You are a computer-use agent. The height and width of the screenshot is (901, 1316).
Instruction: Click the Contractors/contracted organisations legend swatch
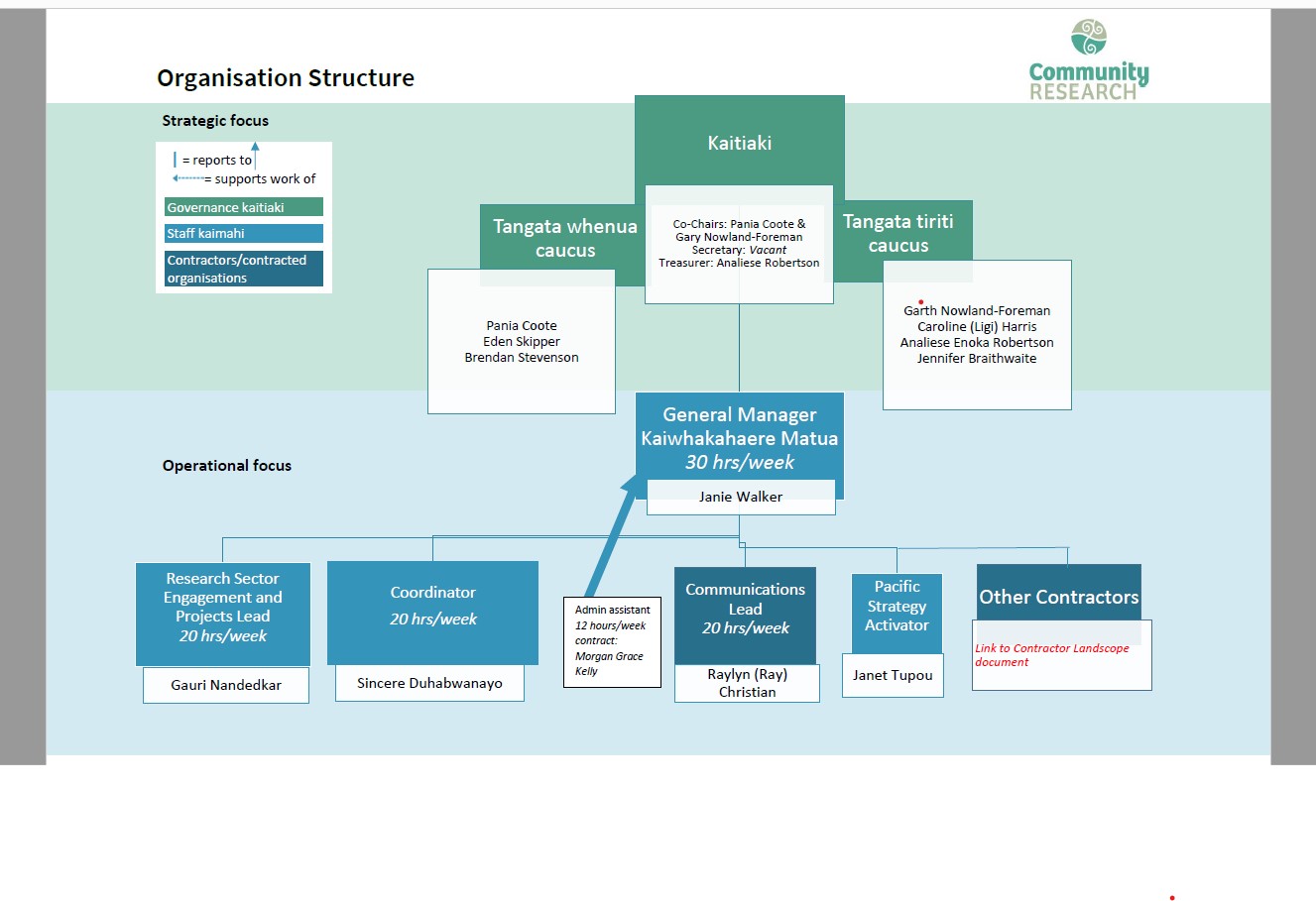click(x=243, y=269)
